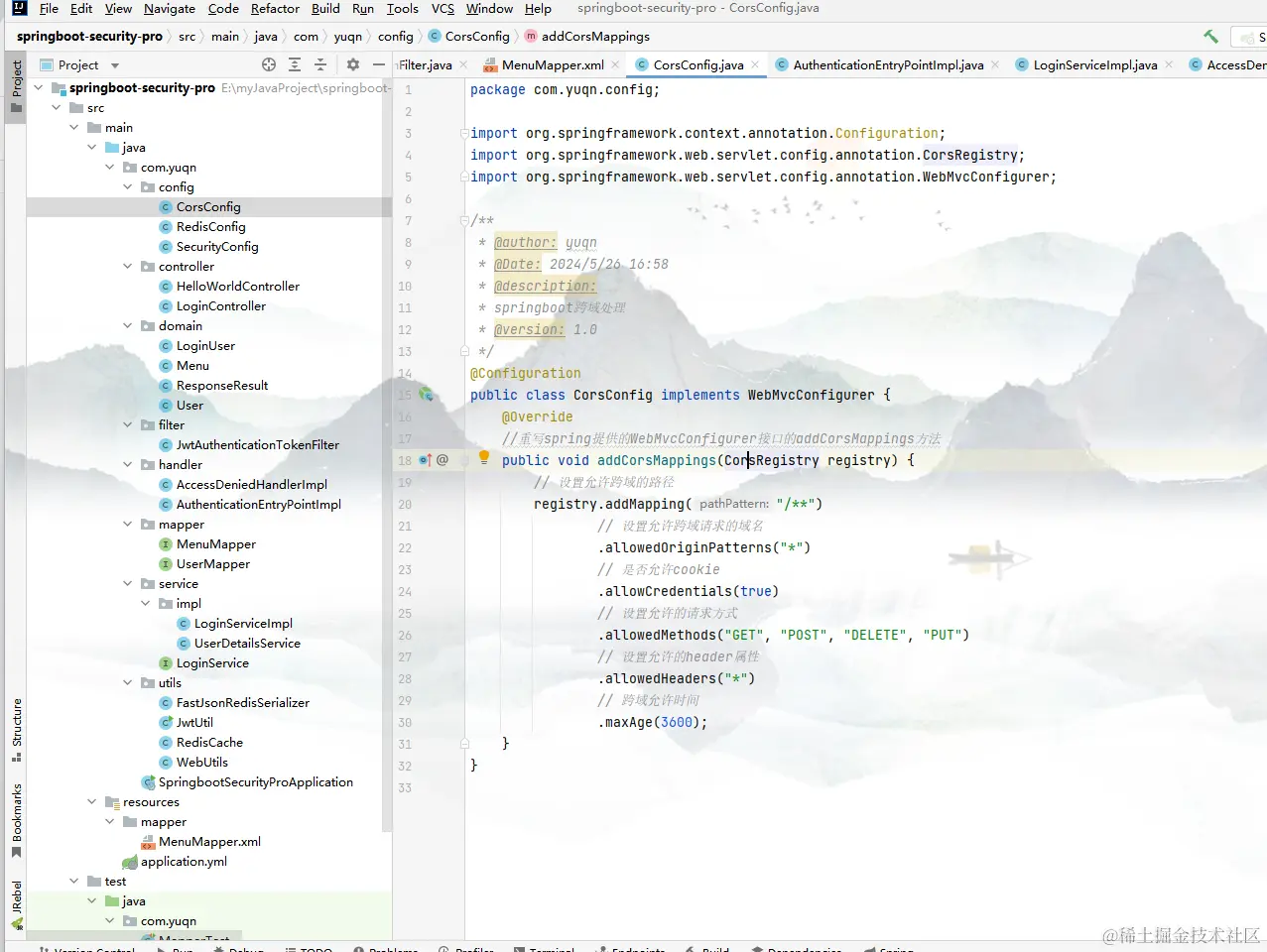The image size is (1267, 952).
Task: Click the CorsConfig breadcrumb in navigation bar
Action: click(476, 37)
